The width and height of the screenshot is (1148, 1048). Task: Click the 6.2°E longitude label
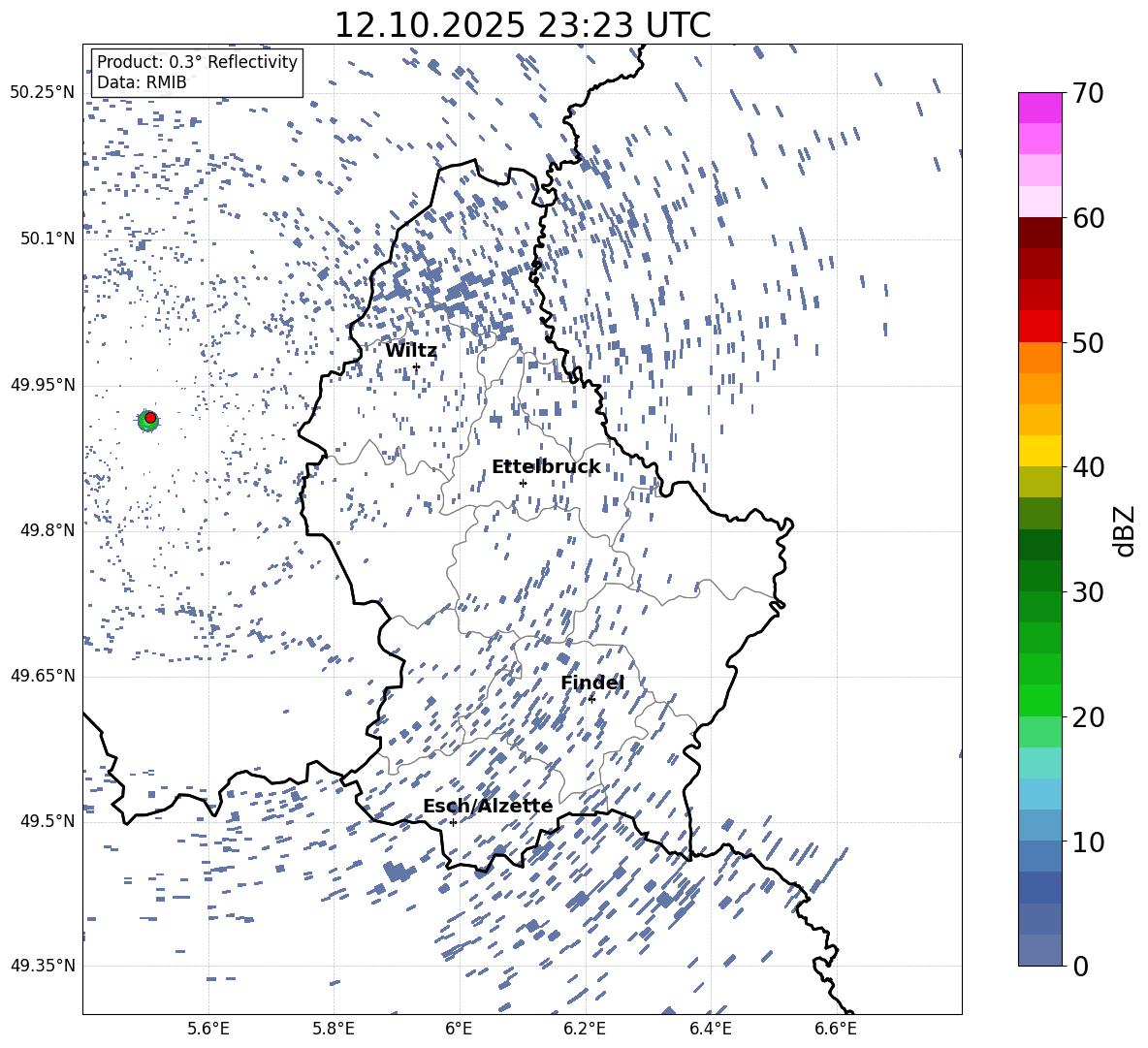point(585,1029)
